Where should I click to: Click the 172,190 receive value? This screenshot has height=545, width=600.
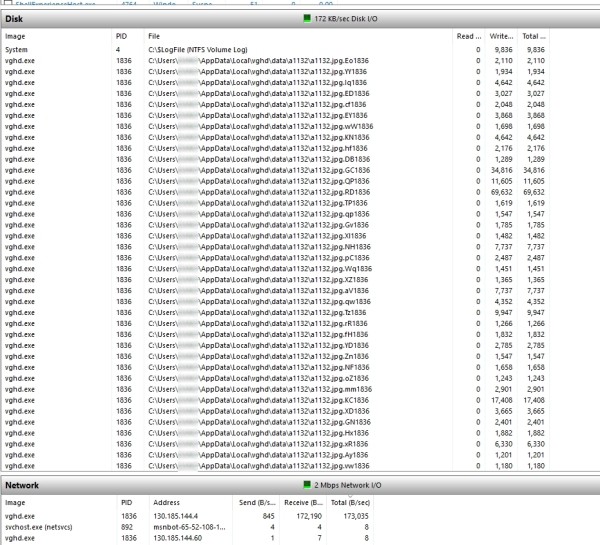(x=309, y=516)
